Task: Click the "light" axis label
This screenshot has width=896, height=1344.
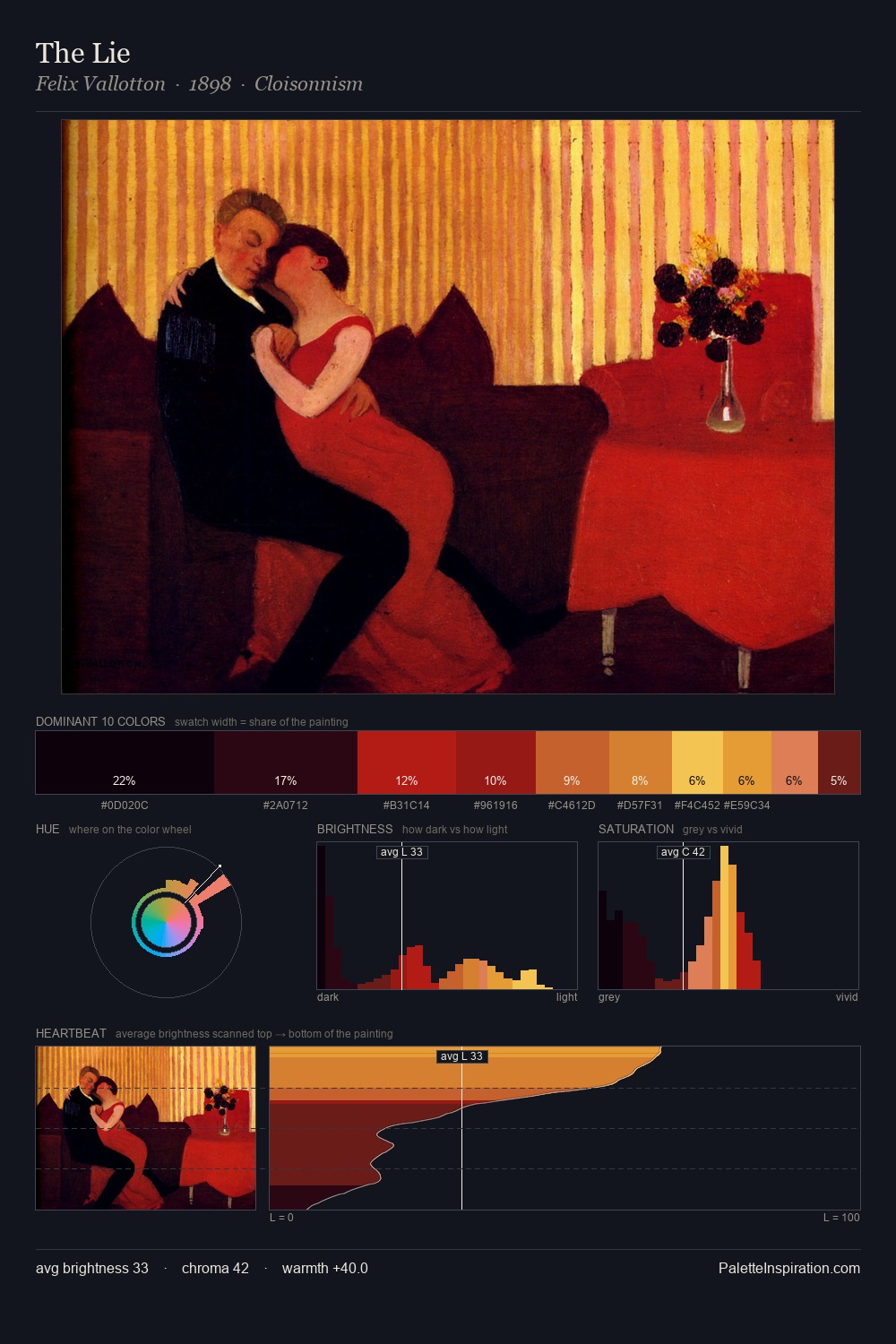Action: point(567,997)
